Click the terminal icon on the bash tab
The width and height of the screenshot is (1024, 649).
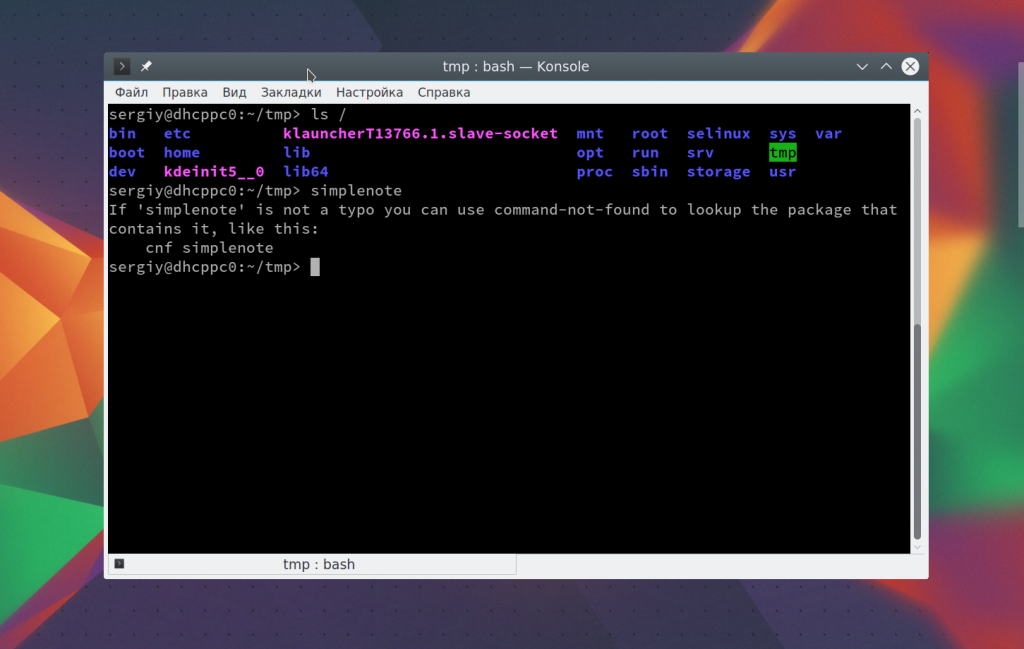click(x=119, y=564)
